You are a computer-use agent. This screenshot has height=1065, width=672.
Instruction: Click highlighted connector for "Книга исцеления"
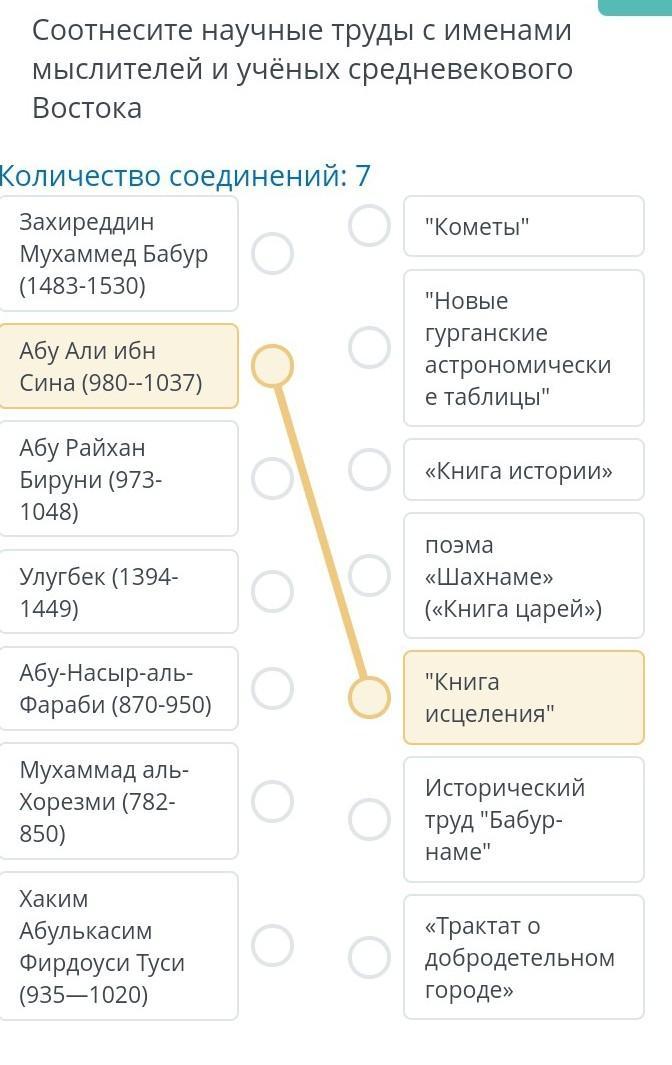coord(370,698)
